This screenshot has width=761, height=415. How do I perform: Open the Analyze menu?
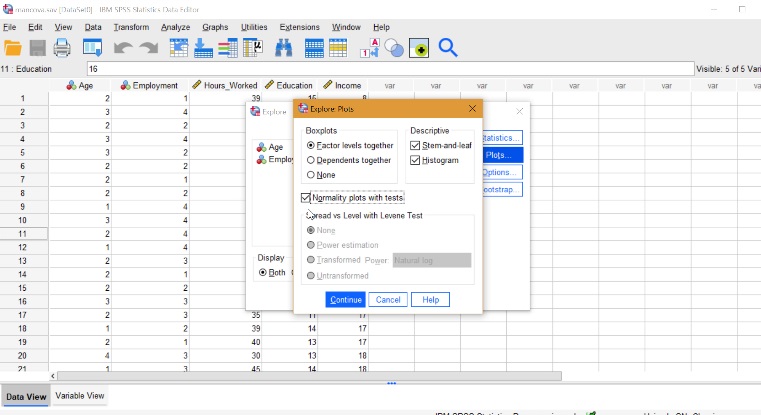[175, 27]
